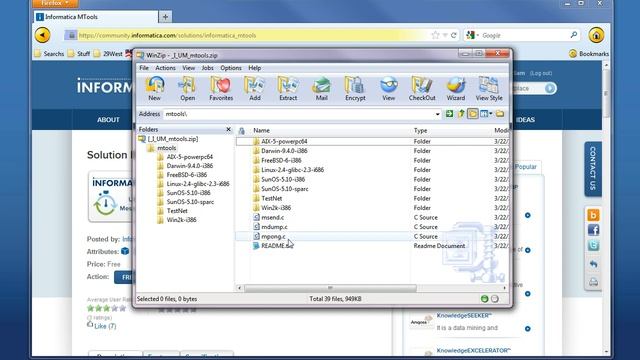
Task: Launch the Wizard toolbar icon
Action: [x=456, y=89]
